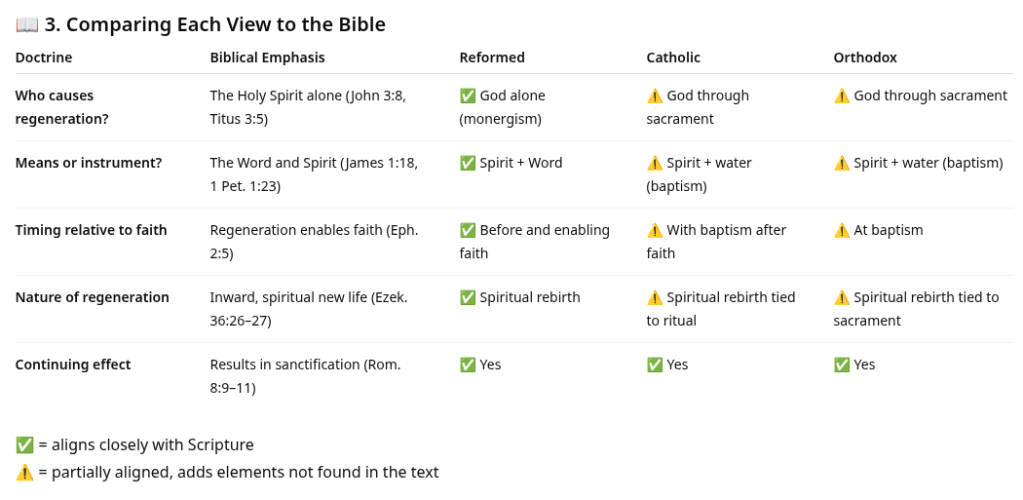Click the checkmark beside "Spiritual rebirth" in the Reformed column
This screenshot has width=1023, height=500.
click(x=467, y=297)
